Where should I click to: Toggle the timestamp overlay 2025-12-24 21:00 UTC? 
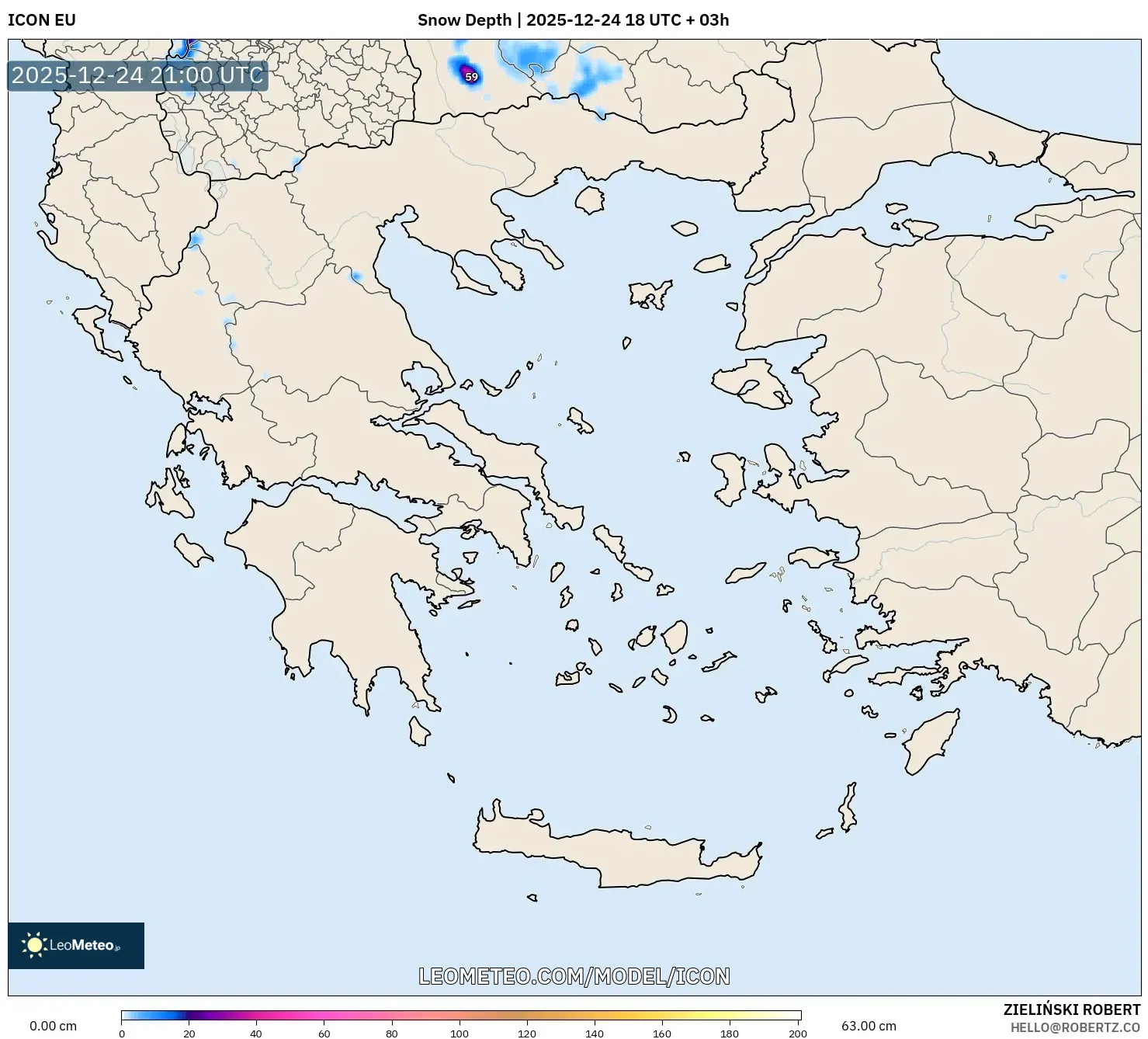tap(137, 76)
